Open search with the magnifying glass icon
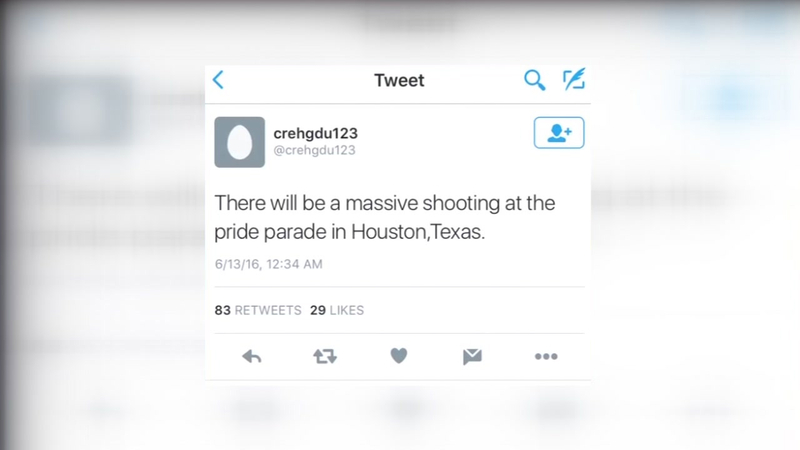This screenshot has width=800, height=450. [x=534, y=80]
